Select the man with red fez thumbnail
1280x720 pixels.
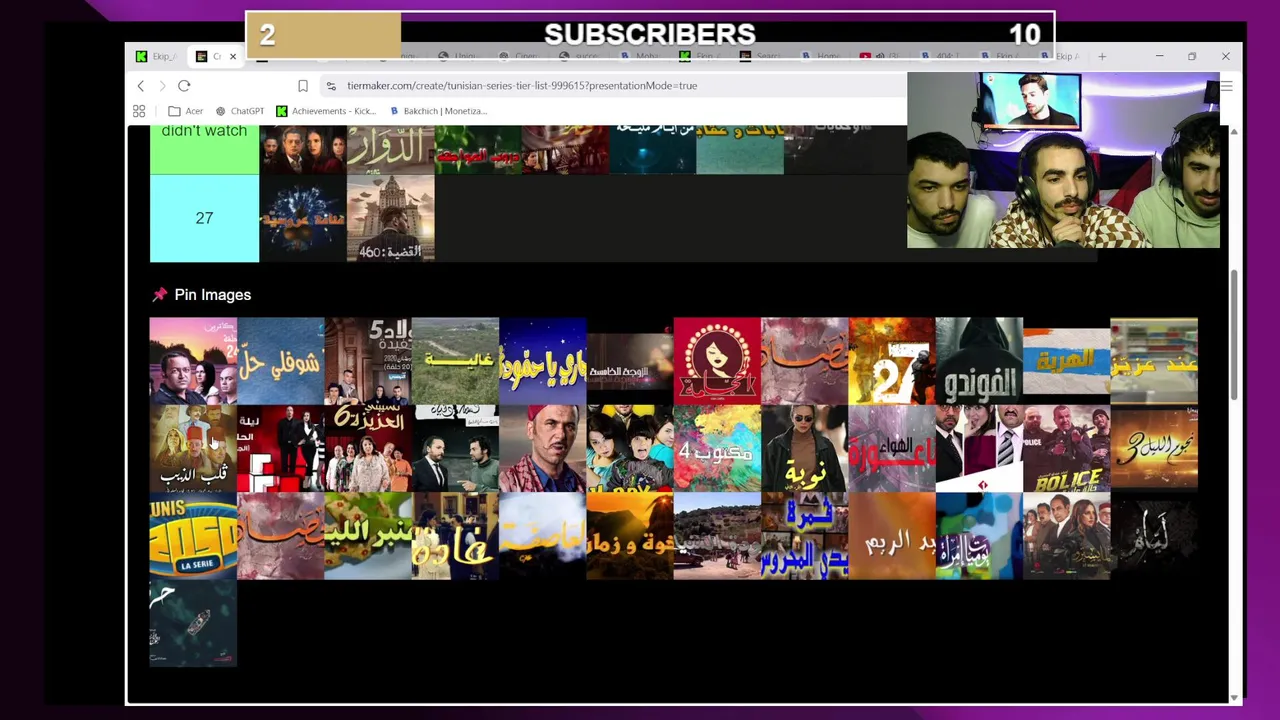pos(543,449)
